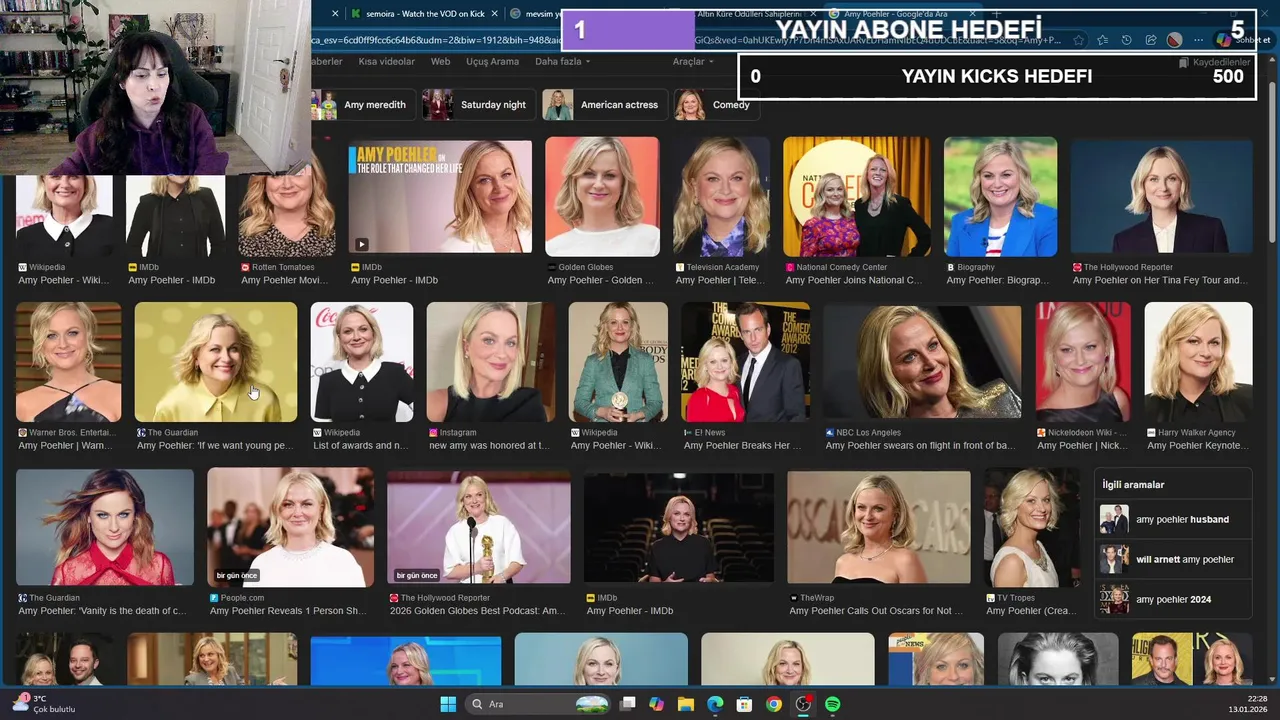Viewport: 1280px width, 720px height.
Task: Open the Golden Globes image result
Action: pyautogui.click(x=602, y=197)
